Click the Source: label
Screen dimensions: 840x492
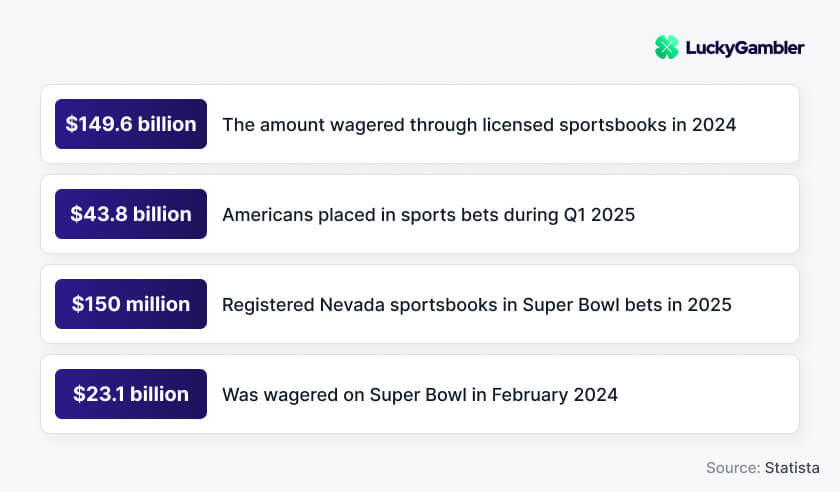coord(733,468)
